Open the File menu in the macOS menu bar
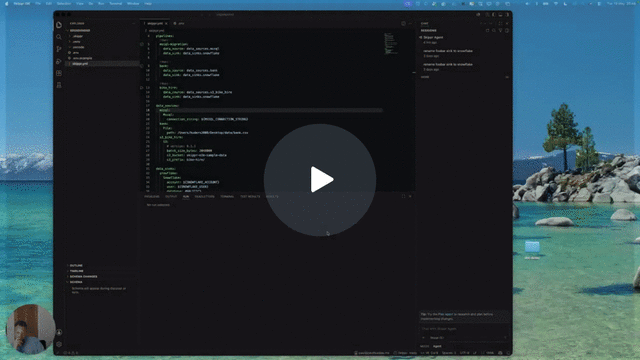The image size is (640, 360). click(x=38, y=3)
